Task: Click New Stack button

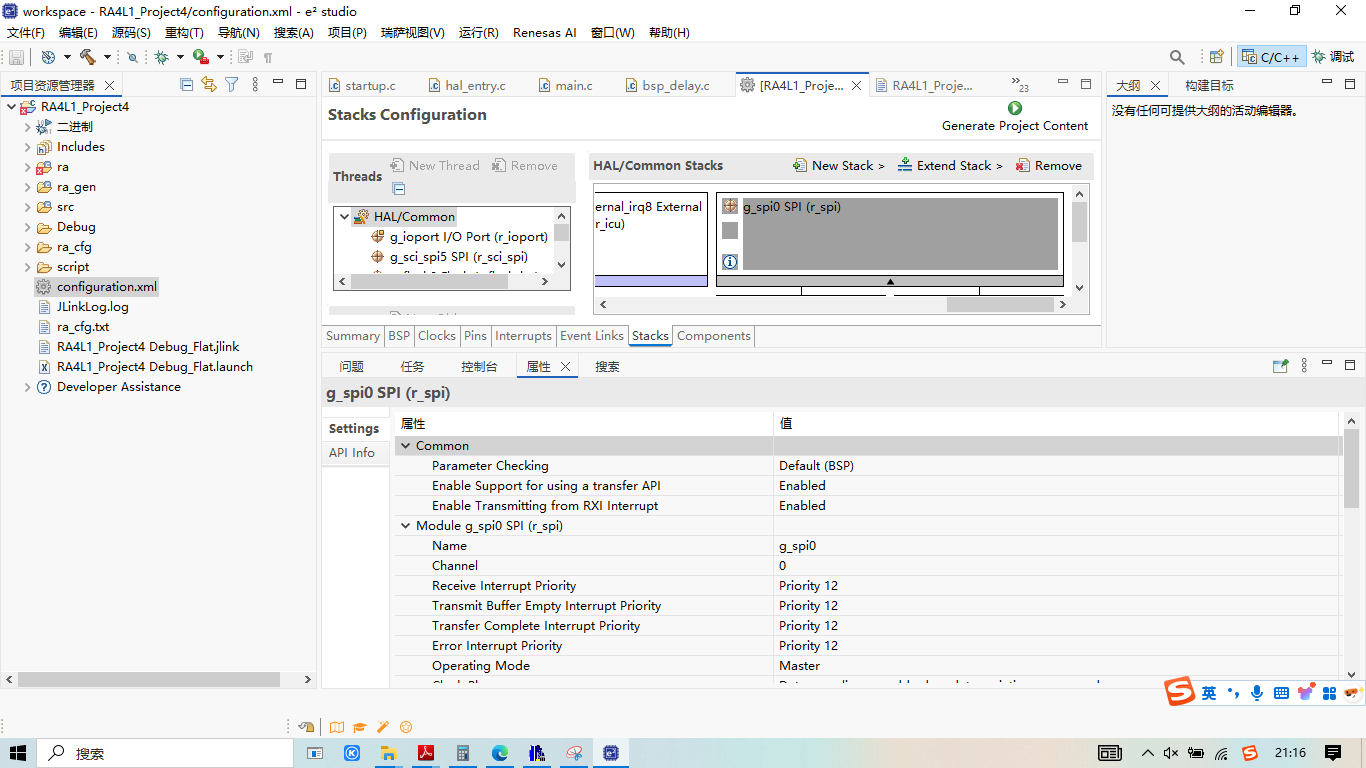Action: tap(838, 166)
